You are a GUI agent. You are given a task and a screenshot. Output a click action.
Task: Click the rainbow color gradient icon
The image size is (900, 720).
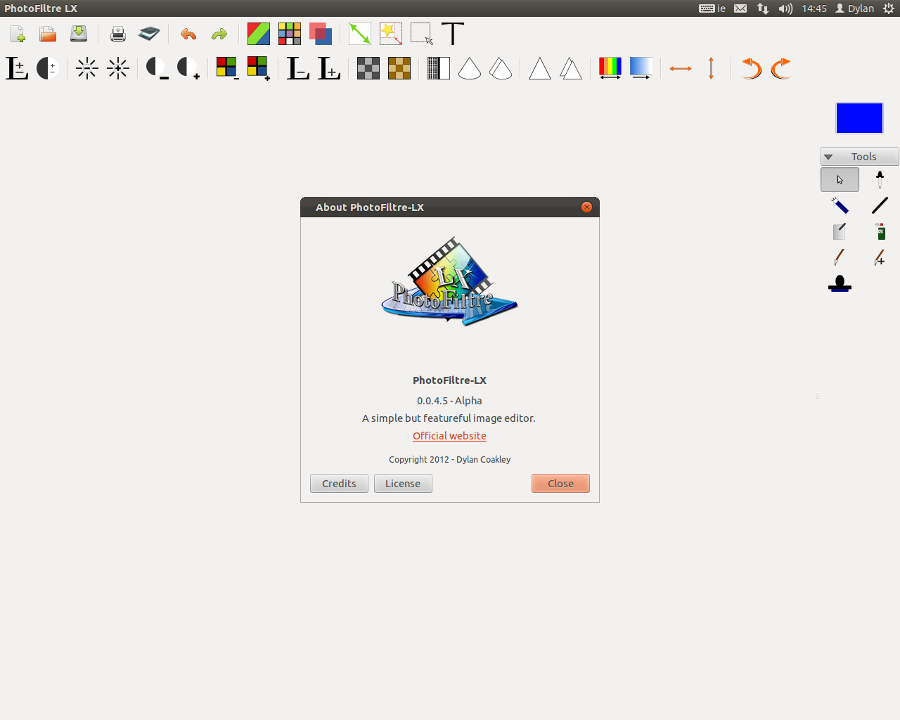tap(610, 68)
